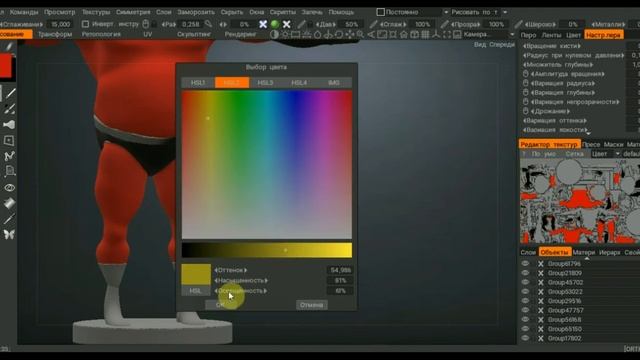Toggle visibility of Group47757
640x360 pixels.
click(525, 310)
